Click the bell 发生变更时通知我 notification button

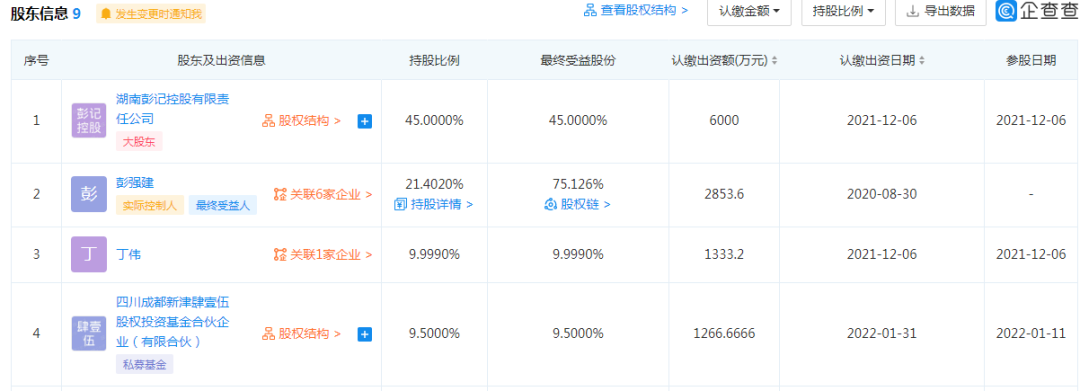(151, 13)
